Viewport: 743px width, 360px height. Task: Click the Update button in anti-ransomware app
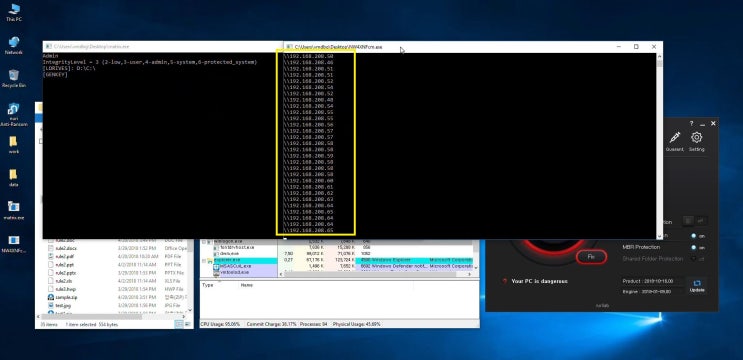697,286
